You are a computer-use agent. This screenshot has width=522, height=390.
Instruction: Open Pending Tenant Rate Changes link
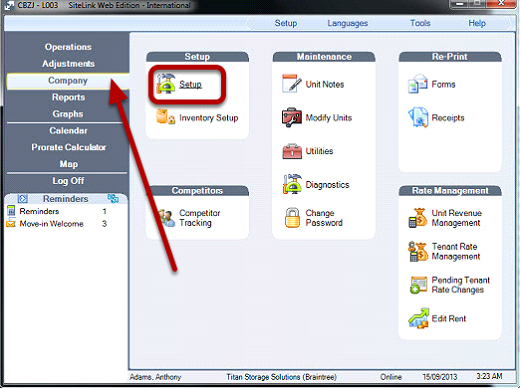[461, 285]
